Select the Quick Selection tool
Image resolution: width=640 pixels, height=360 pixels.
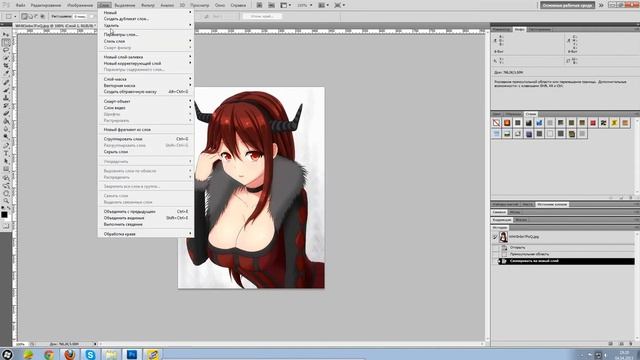click(x=6, y=58)
